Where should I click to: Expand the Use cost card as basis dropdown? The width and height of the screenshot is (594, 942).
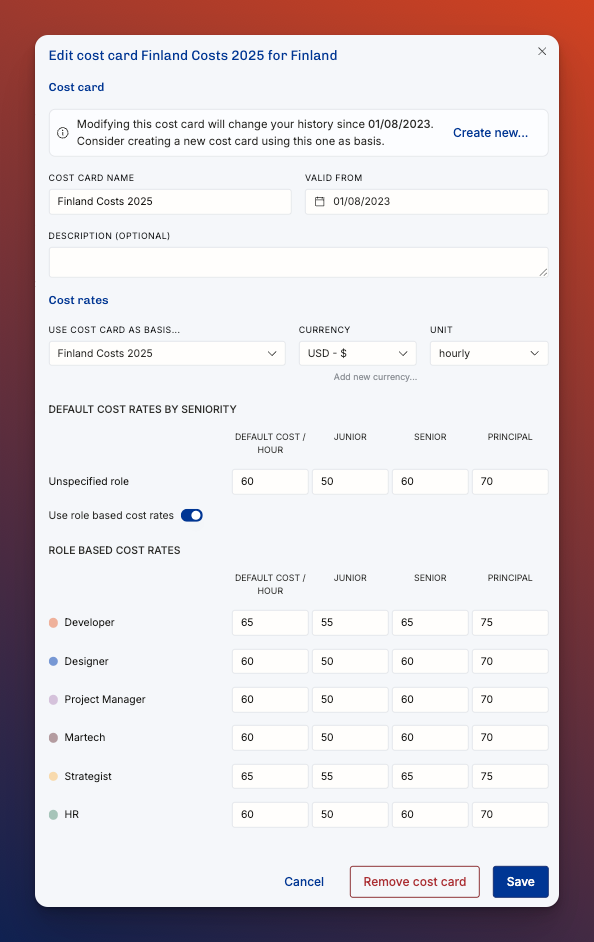(x=167, y=353)
